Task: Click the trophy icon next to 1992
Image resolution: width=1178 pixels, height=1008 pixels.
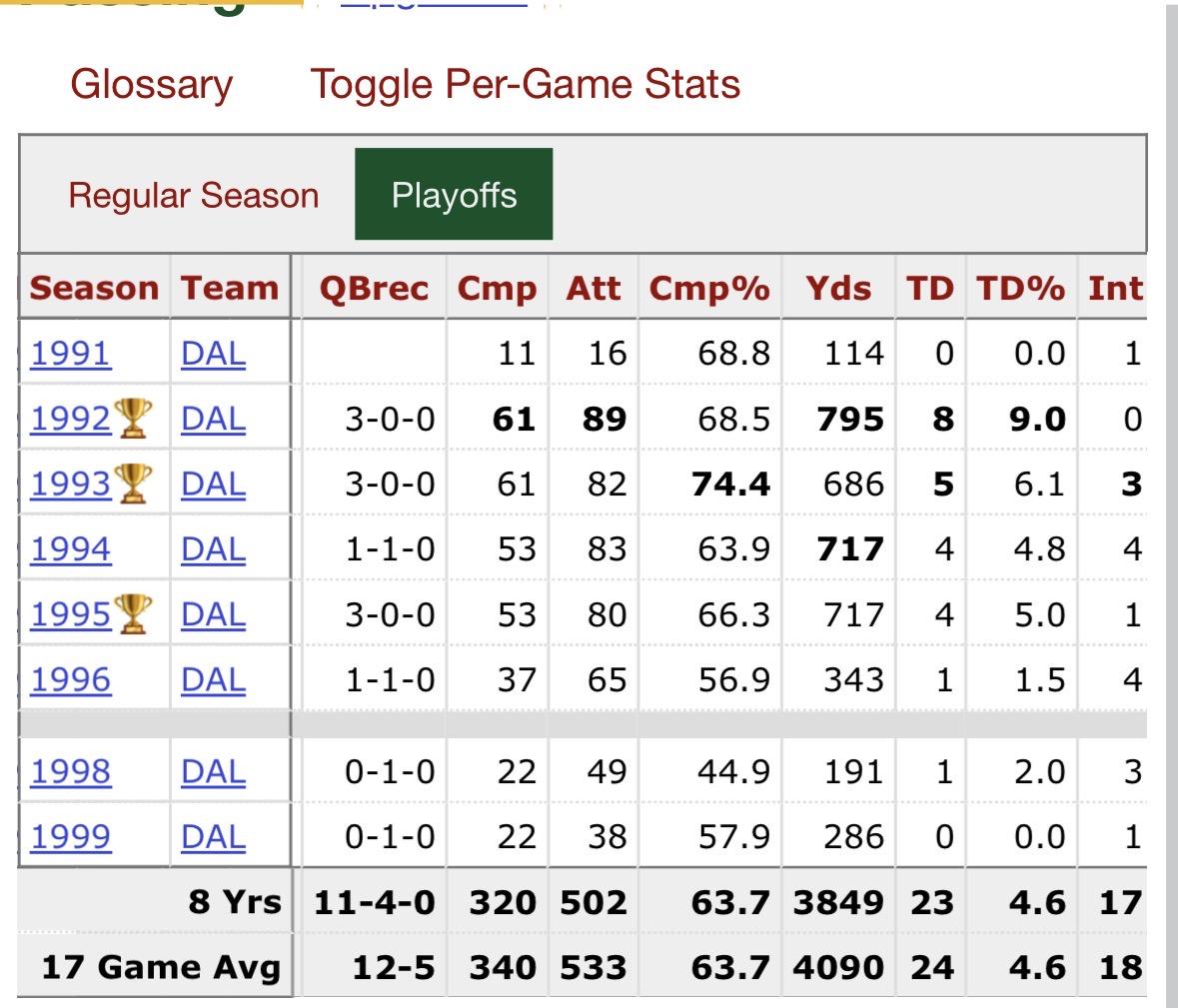Action: point(133,418)
